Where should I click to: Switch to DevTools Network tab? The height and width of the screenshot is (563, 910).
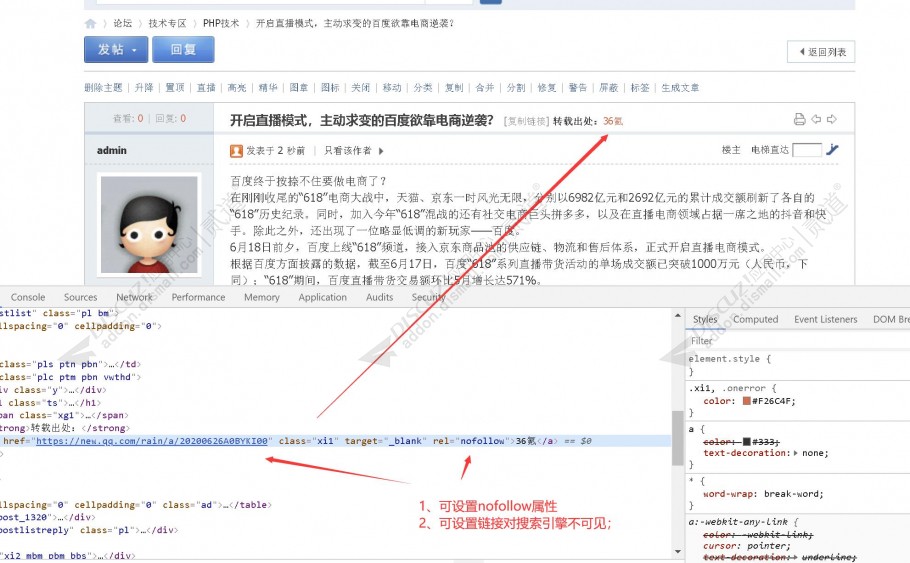click(x=134, y=297)
